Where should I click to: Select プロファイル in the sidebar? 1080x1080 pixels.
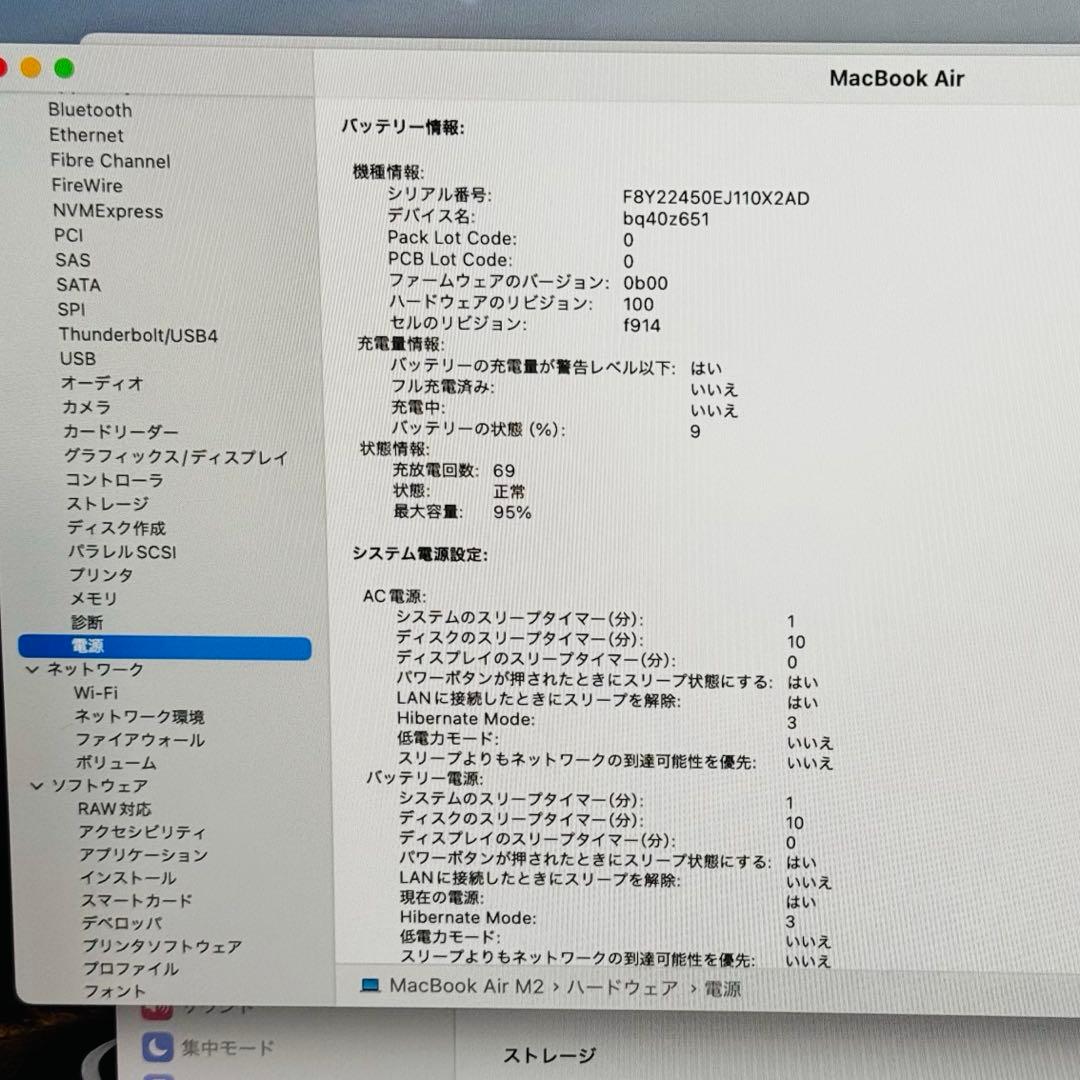point(131,969)
